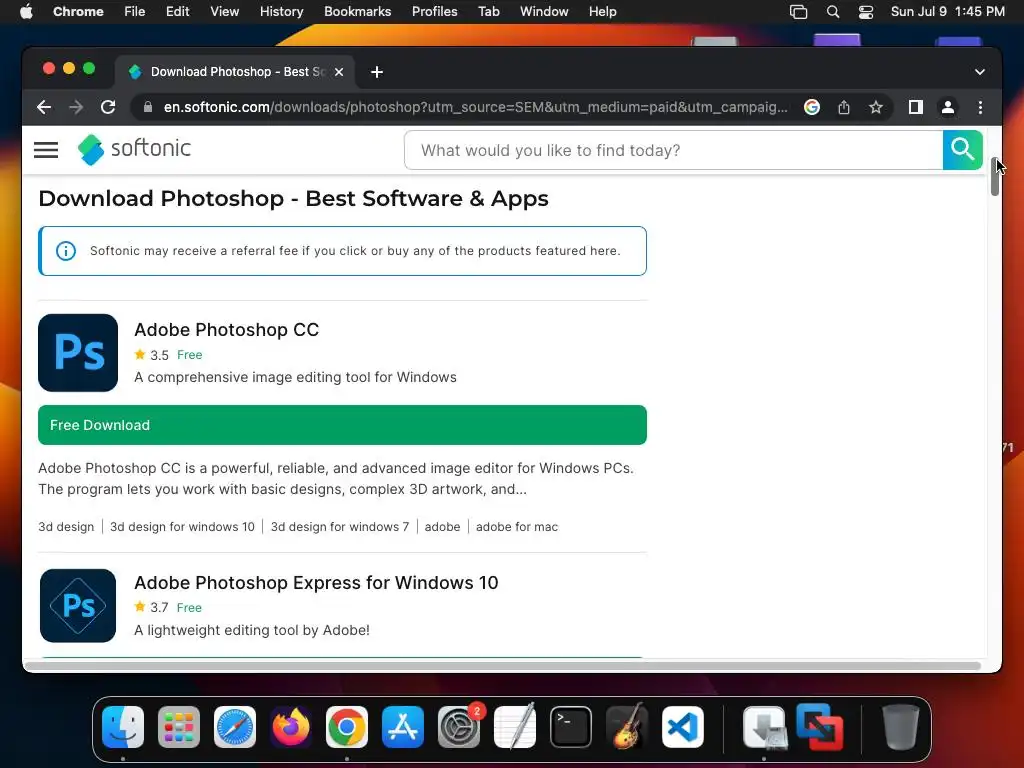
Task: Click Chrome icon in the dock
Action: pyautogui.click(x=347, y=727)
